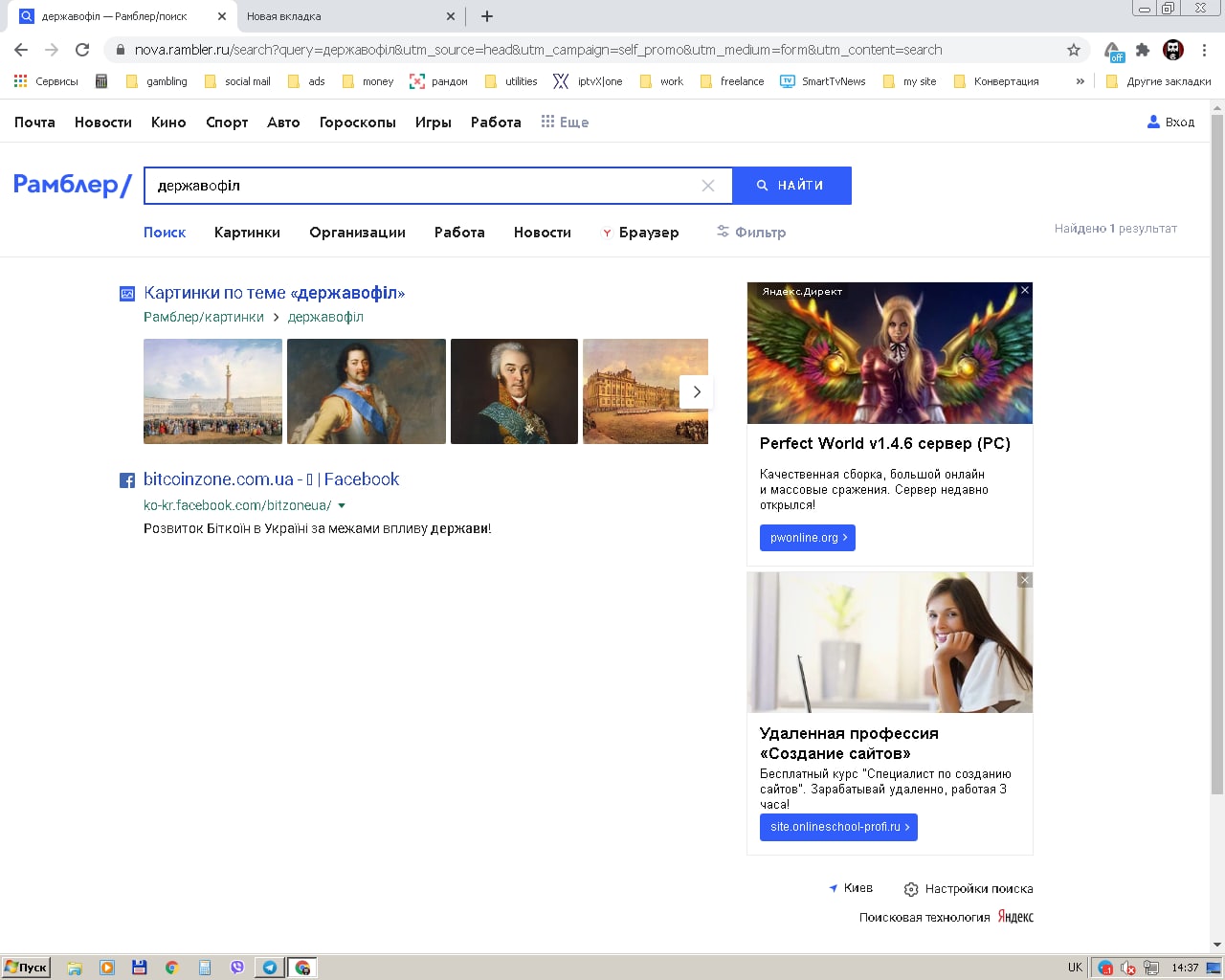Open Настройки поиска settings
This screenshot has height=980, width=1225.
(969, 889)
